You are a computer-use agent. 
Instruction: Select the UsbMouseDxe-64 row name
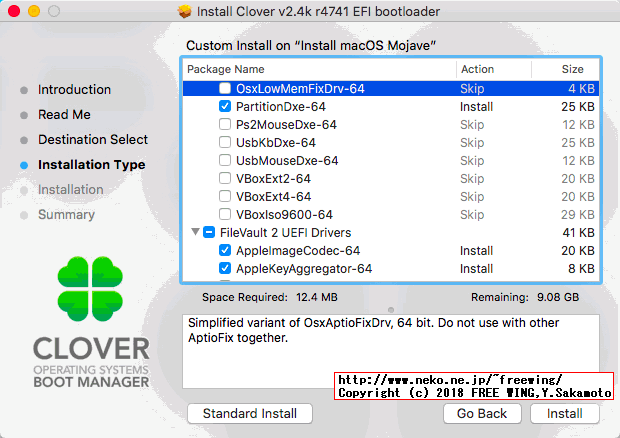(x=287, y=160)
